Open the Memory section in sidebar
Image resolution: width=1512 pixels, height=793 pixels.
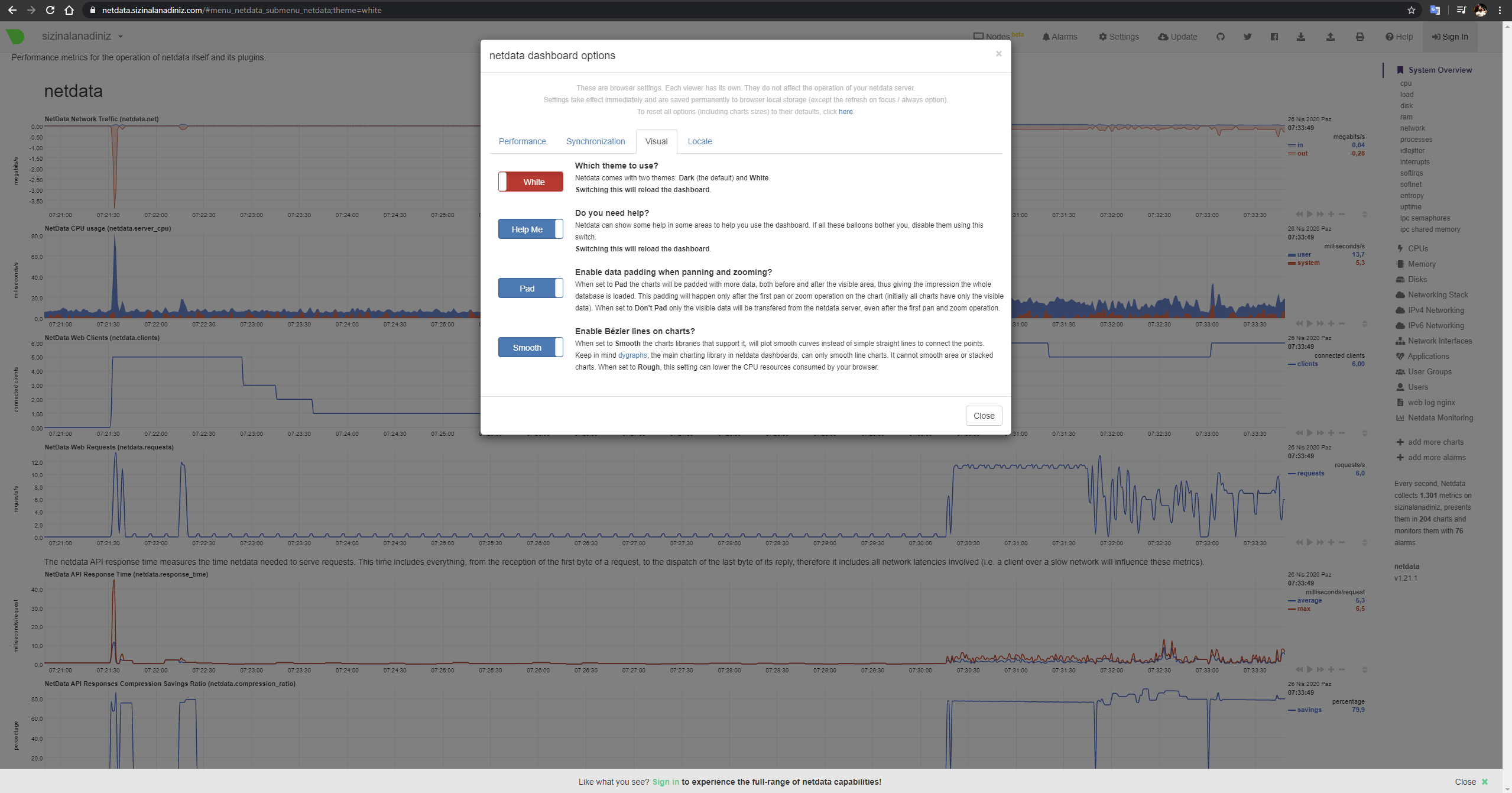click(x=1421, y=264)
